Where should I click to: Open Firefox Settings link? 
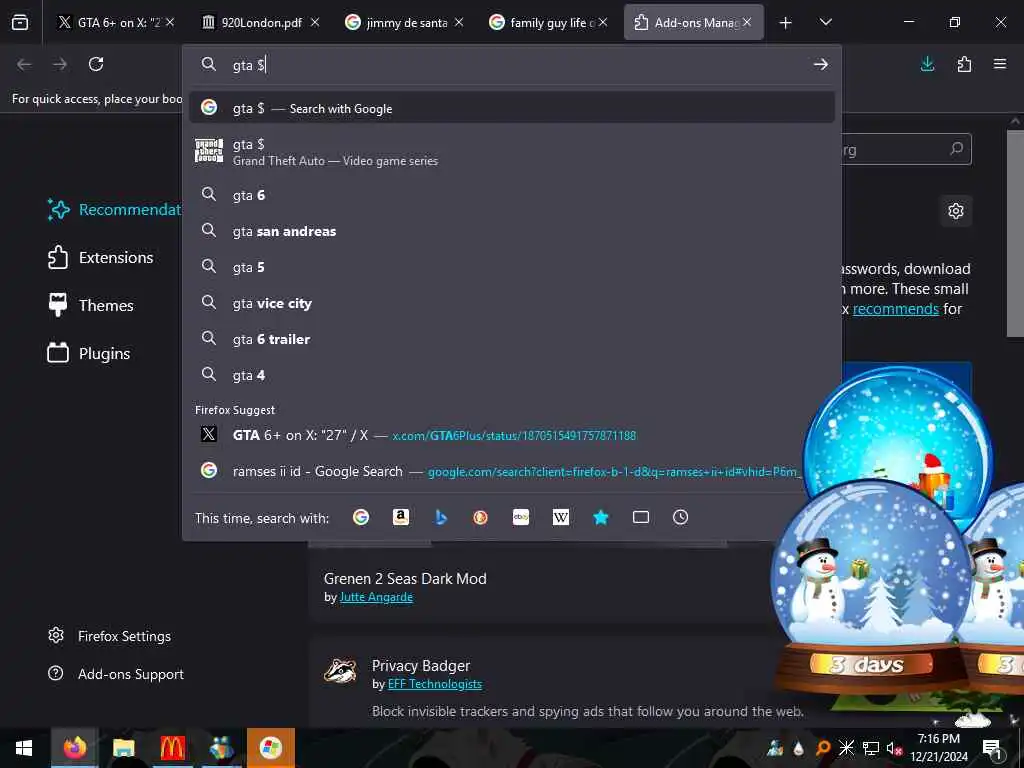[110, 636]
